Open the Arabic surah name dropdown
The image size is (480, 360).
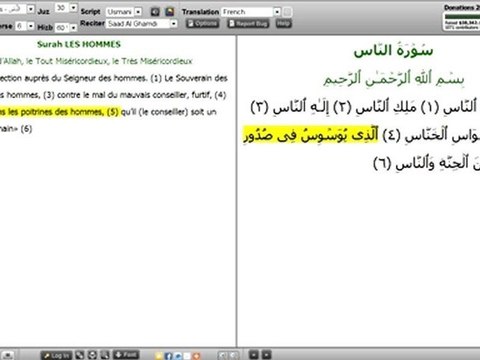point(17,9)
